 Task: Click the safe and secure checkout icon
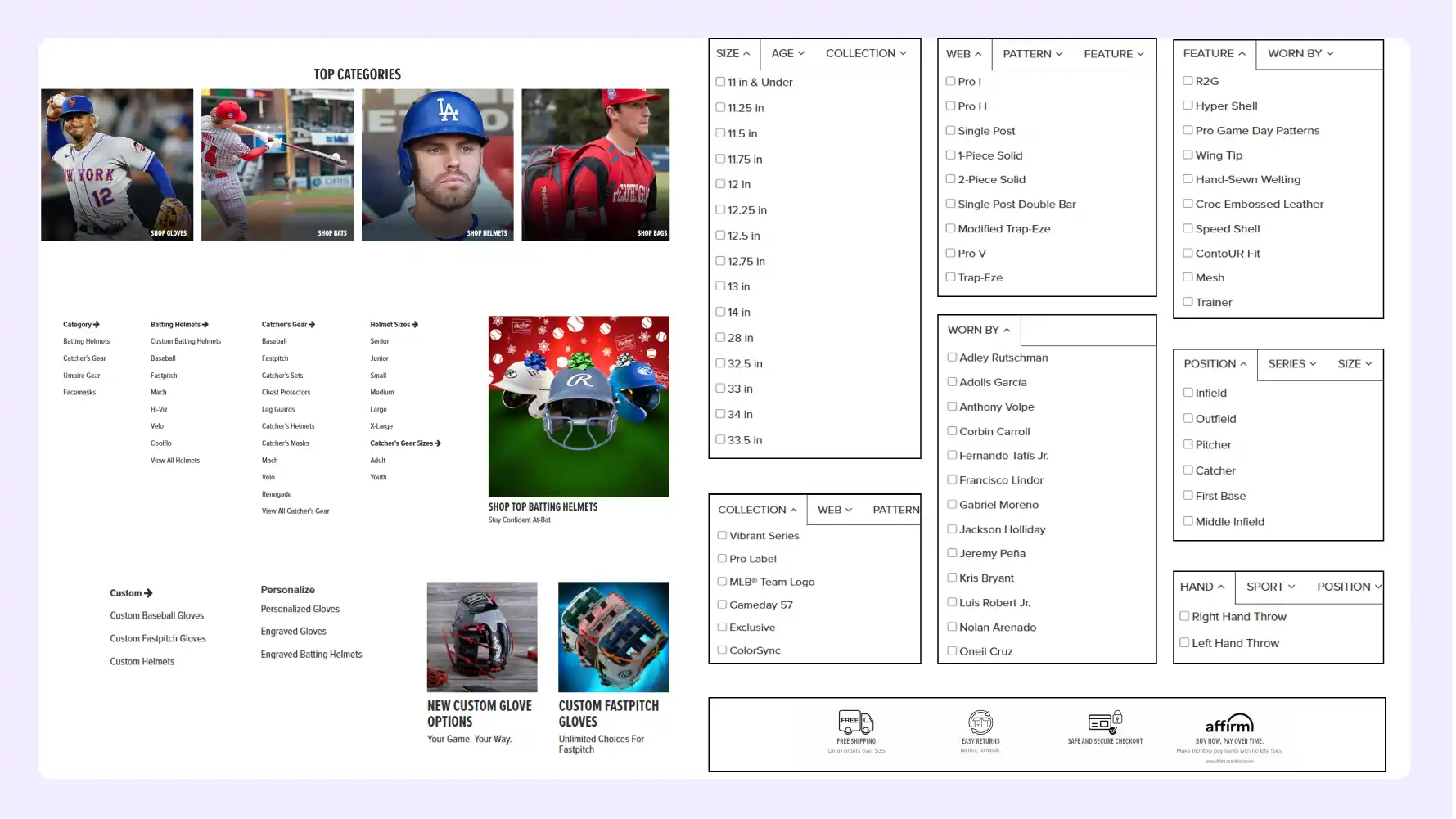(1104, 722)
